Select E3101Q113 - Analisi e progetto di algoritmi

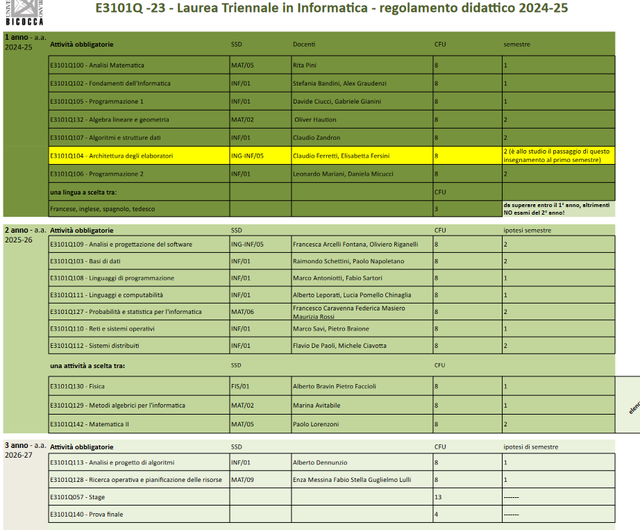pyautogui.click(x=139, y=462)
